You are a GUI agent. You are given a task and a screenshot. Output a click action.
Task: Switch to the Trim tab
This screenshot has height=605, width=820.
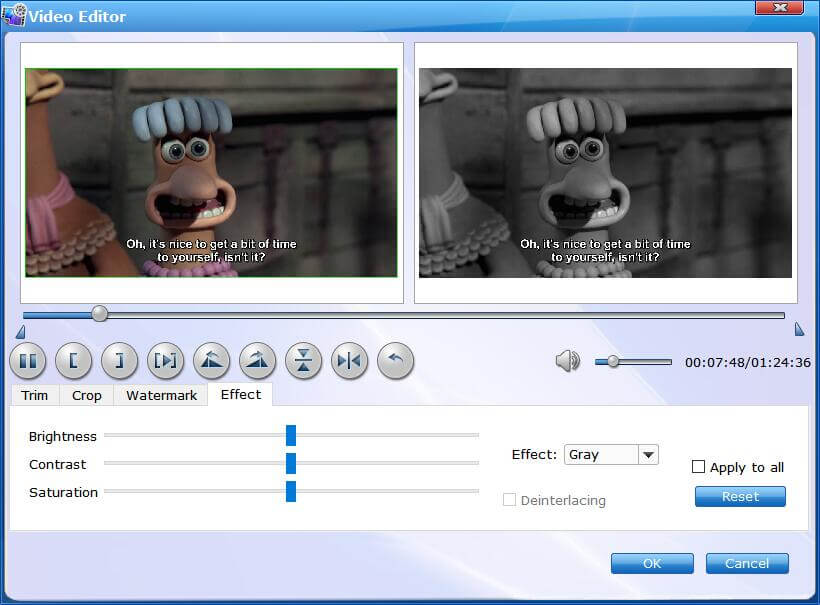(x=34, y=395)
